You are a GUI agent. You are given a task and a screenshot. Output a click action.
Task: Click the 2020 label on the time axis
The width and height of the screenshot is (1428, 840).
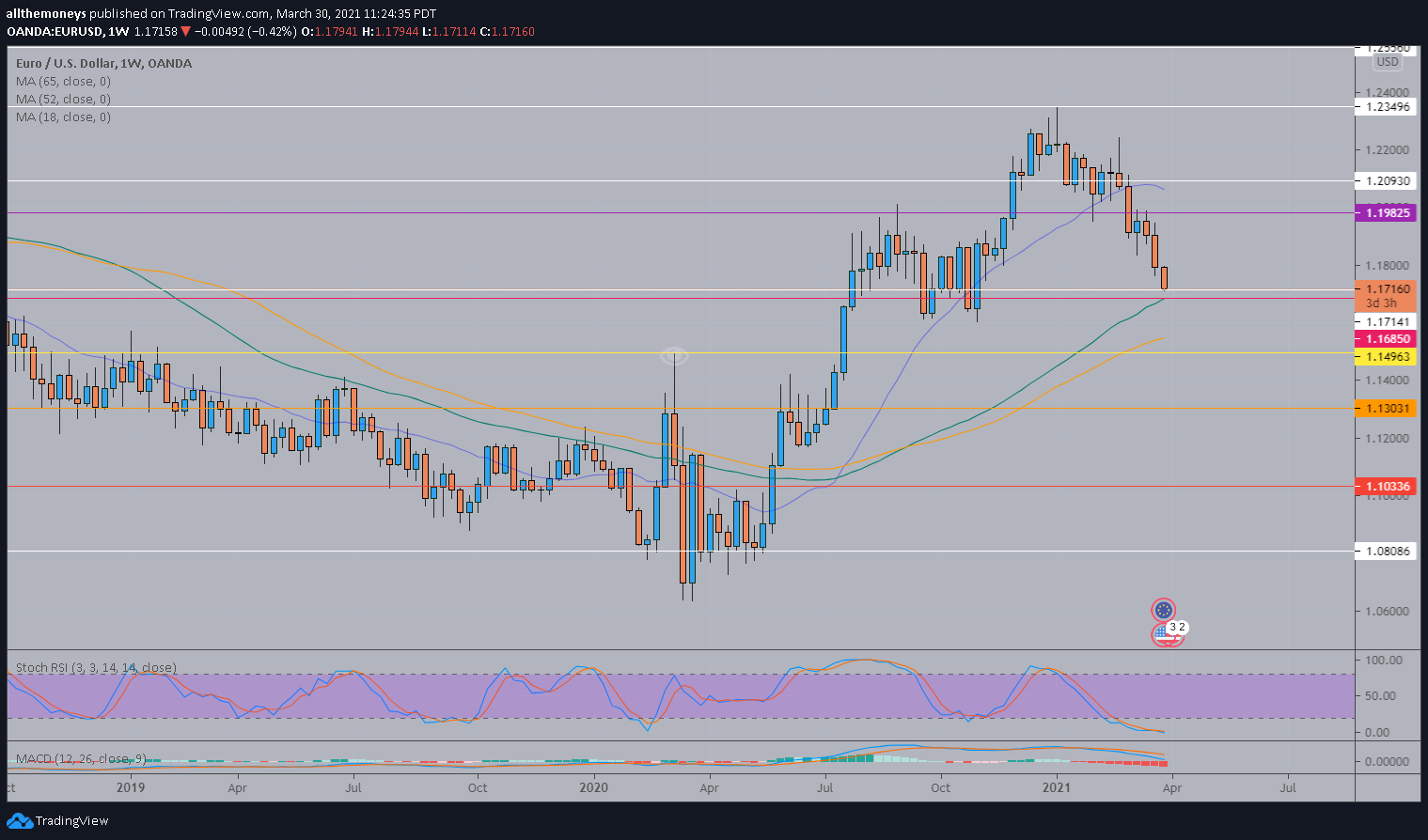point(594,788)
